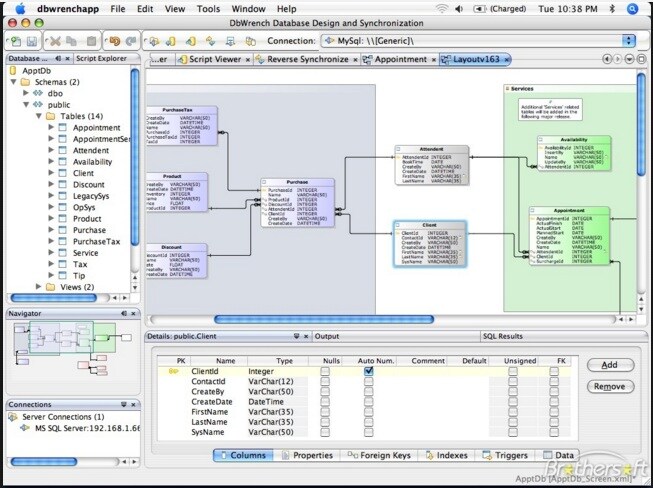Collapse the Tables (14) folder
Viewport: 653px width, 488px height.
click(x=39, y=116)
